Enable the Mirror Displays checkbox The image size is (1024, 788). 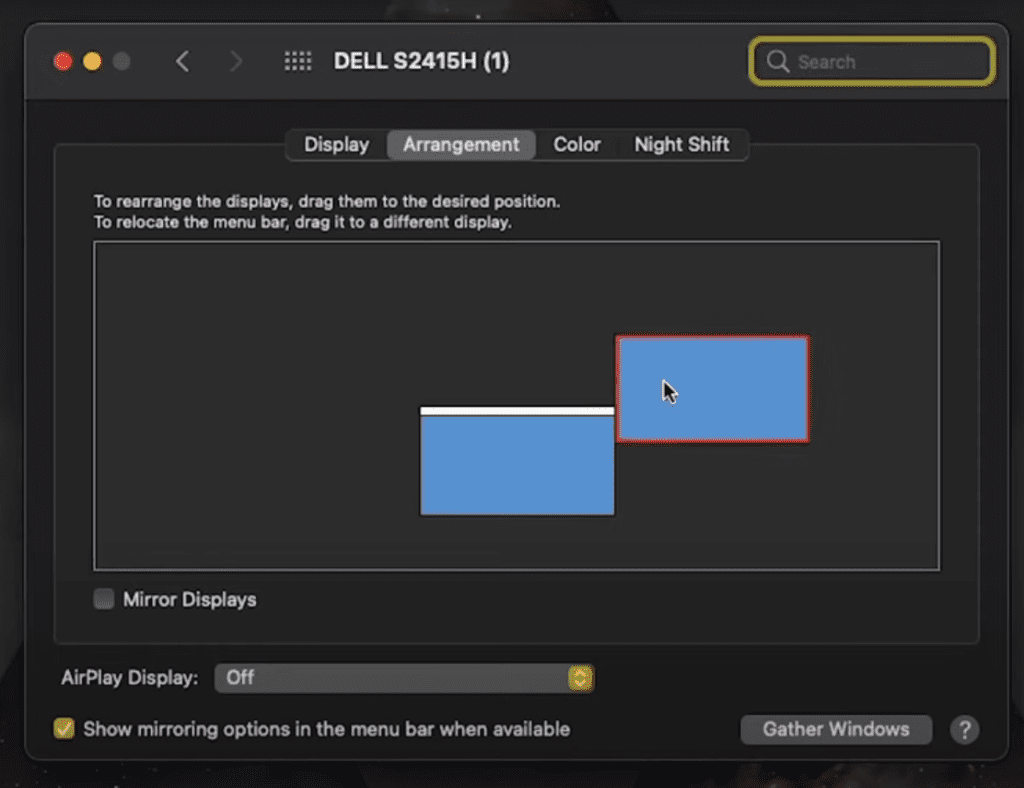point(104,599)
